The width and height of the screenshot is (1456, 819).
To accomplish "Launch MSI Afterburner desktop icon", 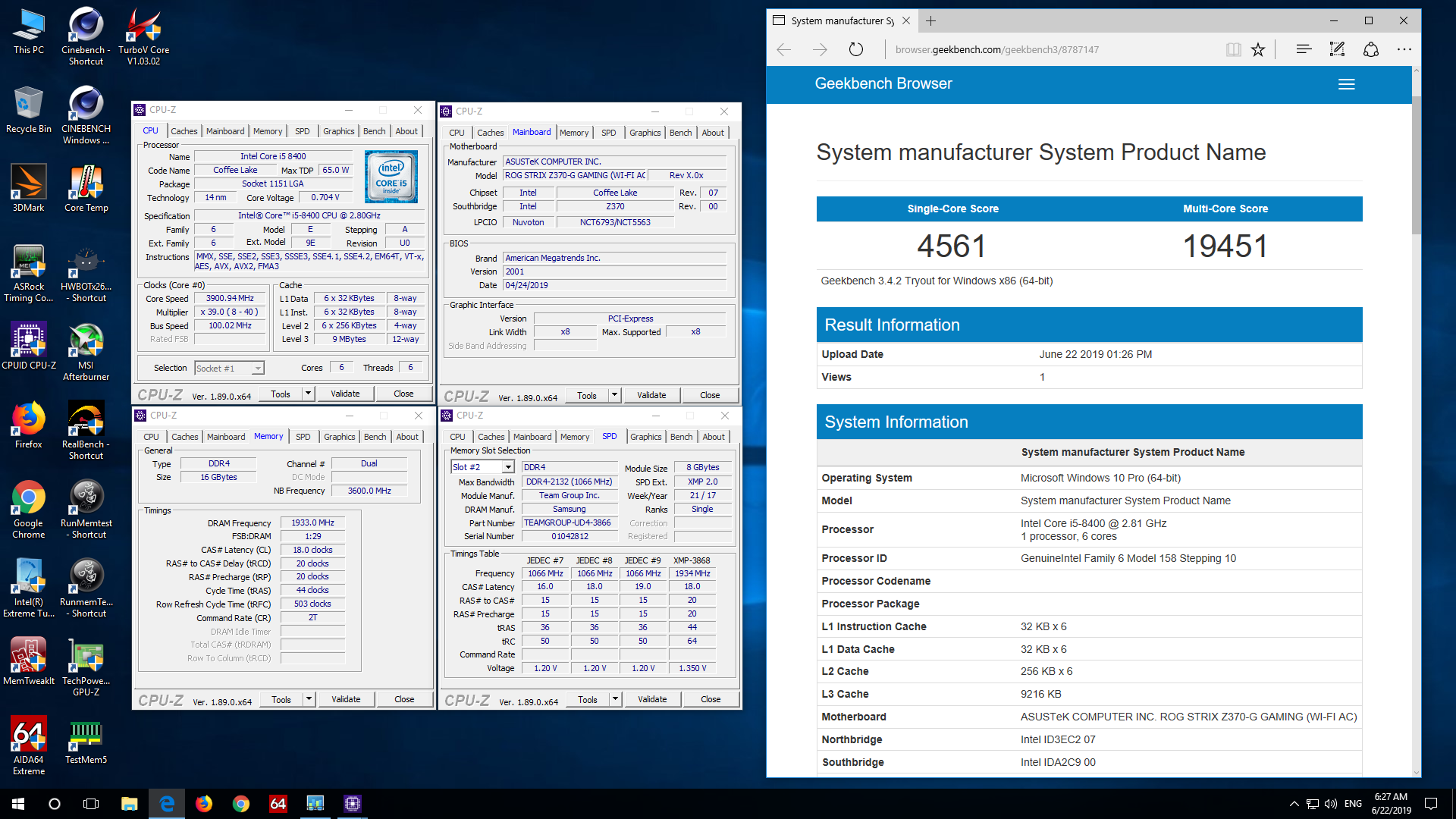I will click(86, 352).
